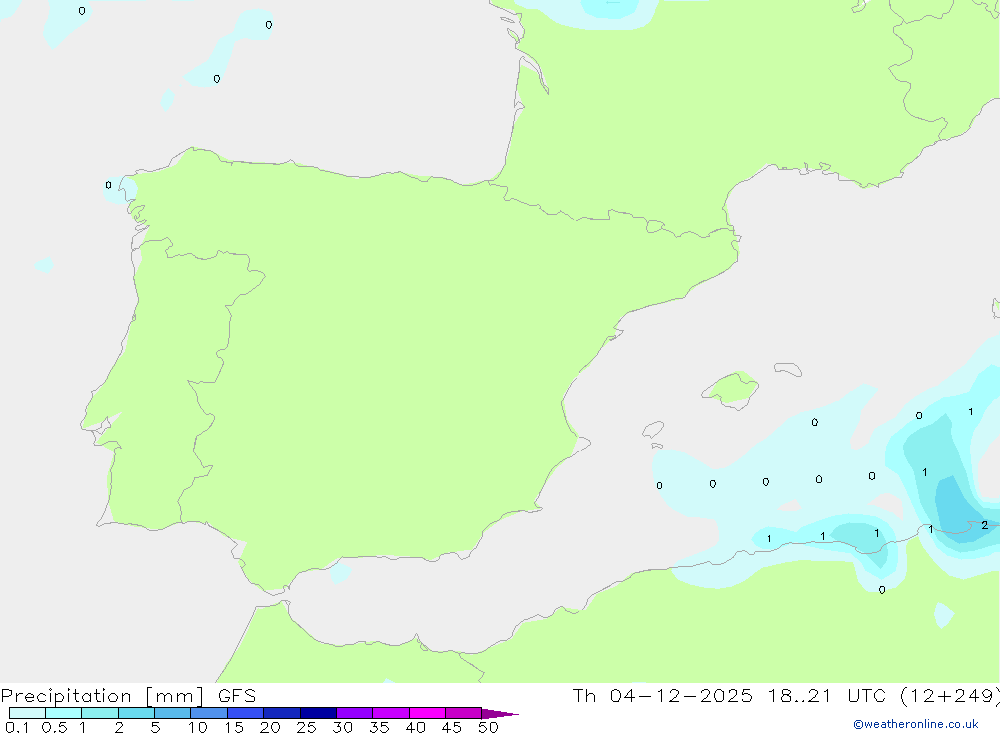Pick the 25–30 mm navy legend swatch
Screen dimensions: 1000x733
pos(318,713)
